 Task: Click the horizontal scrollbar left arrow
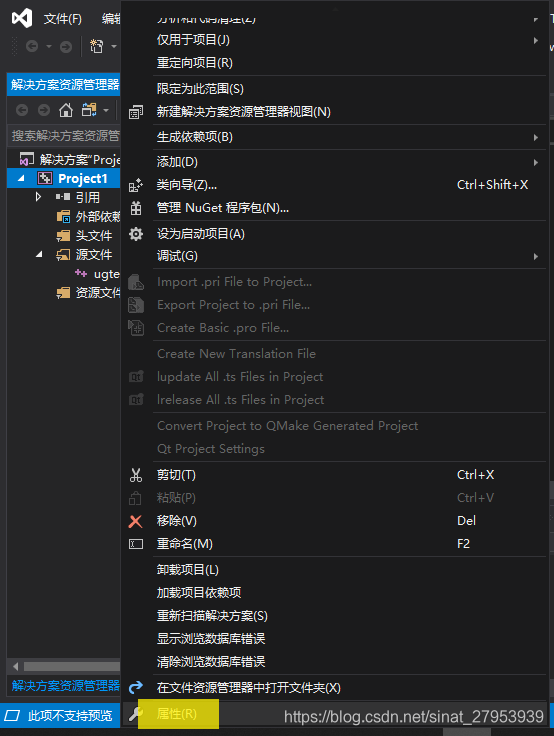[x=15, y=666]
